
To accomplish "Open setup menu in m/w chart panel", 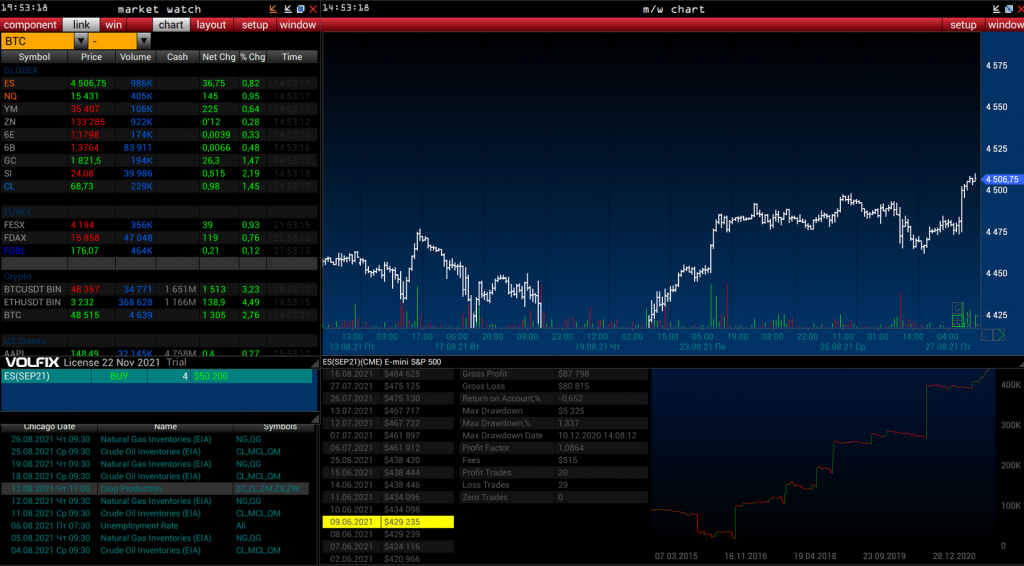I will pyautogui.click(x=963, y=24).
